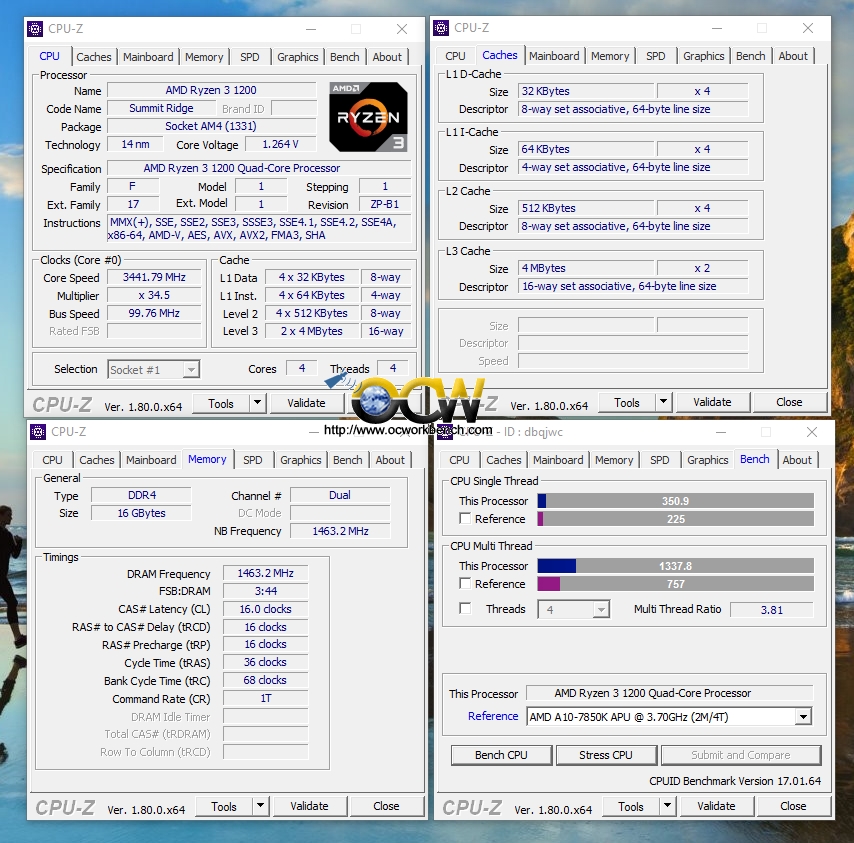Click the Core Speed value 3441.79 MHz

tap(154, 277)
